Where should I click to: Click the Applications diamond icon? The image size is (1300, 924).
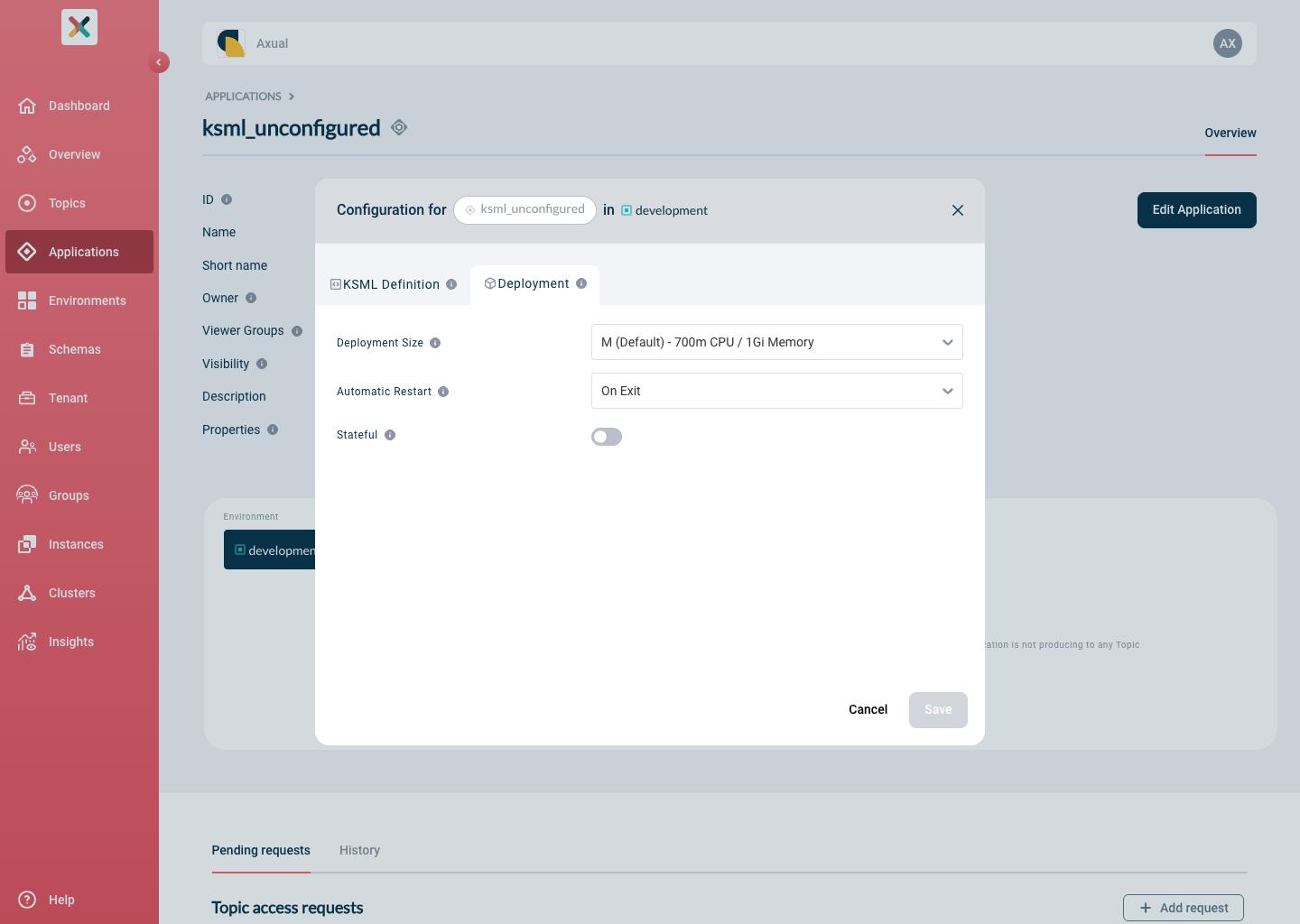point(27,252)
